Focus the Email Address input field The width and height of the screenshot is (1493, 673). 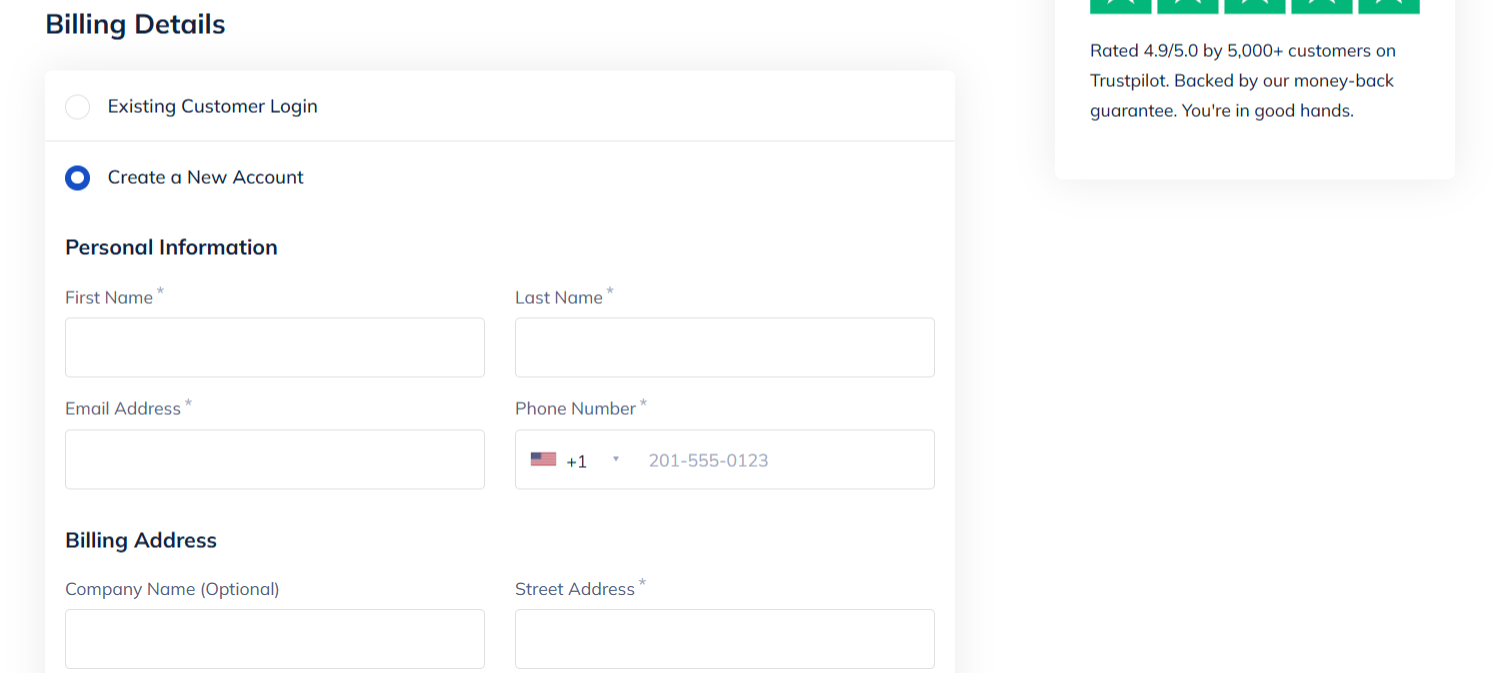pos(275,459)
